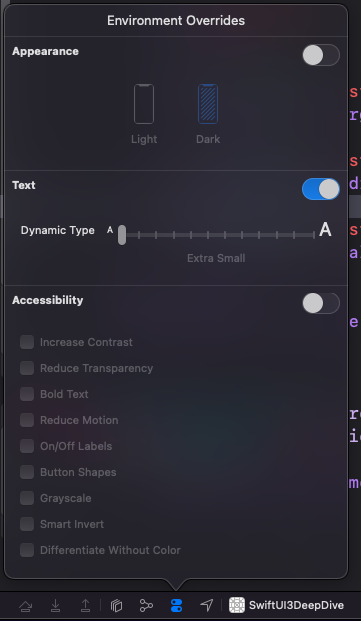Click the Debug Memory Graph icon
Viewport: 361px width, 621px height.
pyautogui.click(x=146, y=605)
